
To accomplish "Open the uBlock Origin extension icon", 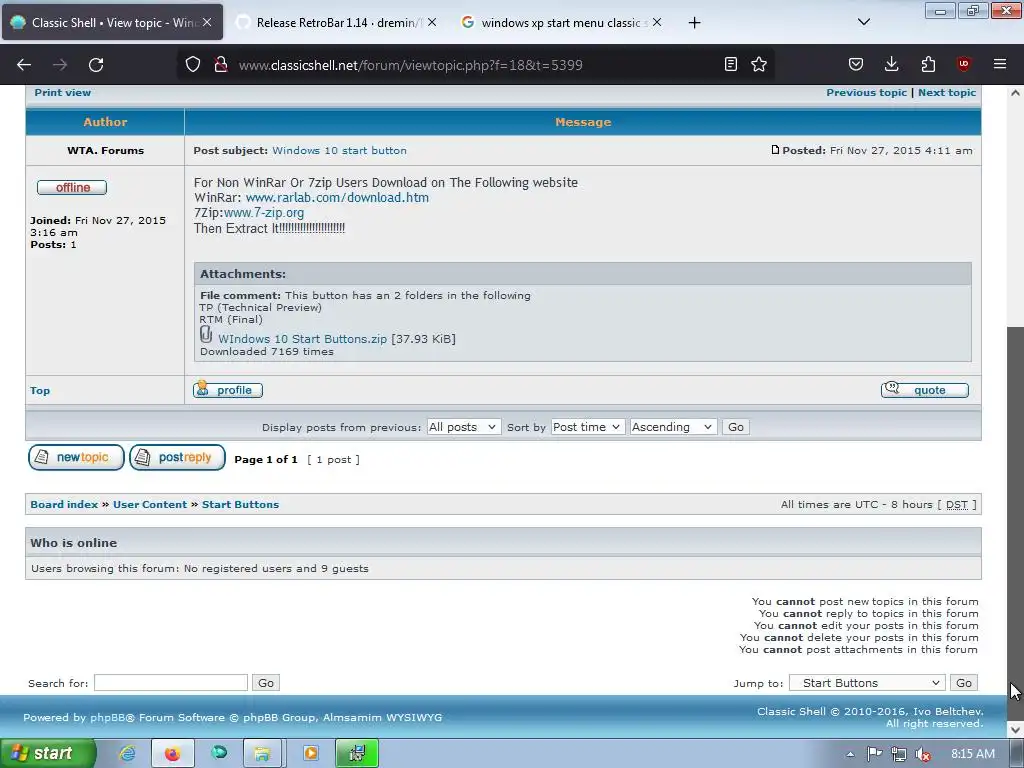I will pyautogui.click(x=963, y=64).
